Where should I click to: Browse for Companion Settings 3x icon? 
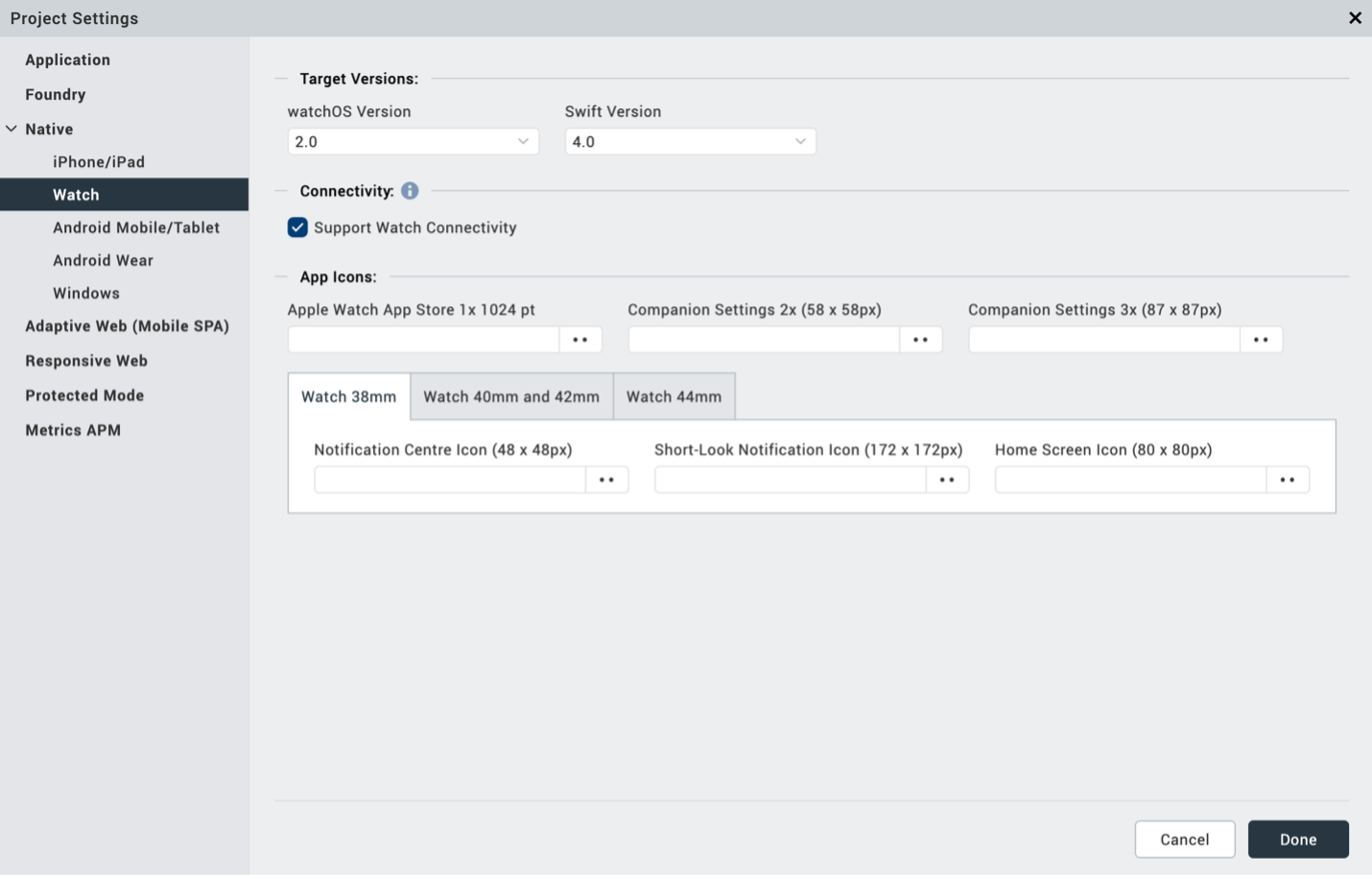[x=1261, y=340]
